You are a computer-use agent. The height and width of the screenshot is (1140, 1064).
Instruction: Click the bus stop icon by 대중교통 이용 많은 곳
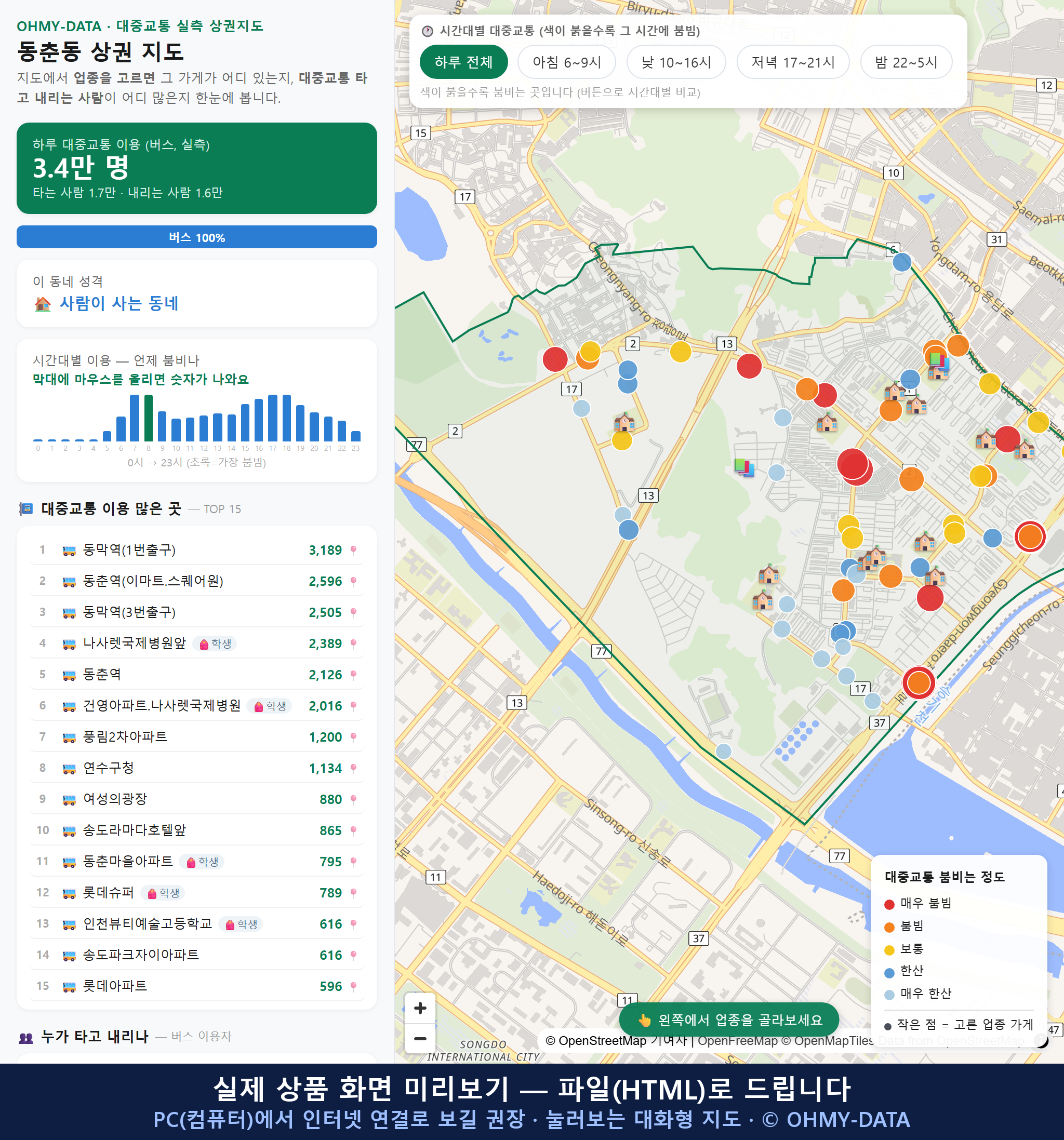pyautogui.click(x=26, y=509)
